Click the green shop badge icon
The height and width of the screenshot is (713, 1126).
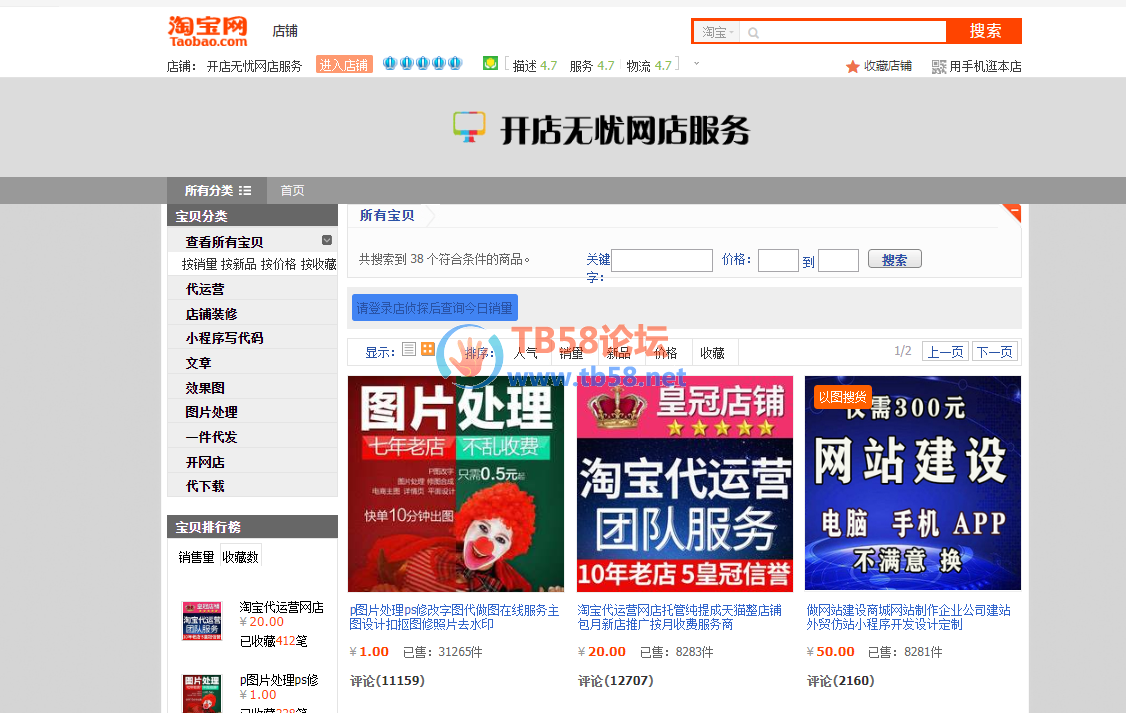(490, 64)
